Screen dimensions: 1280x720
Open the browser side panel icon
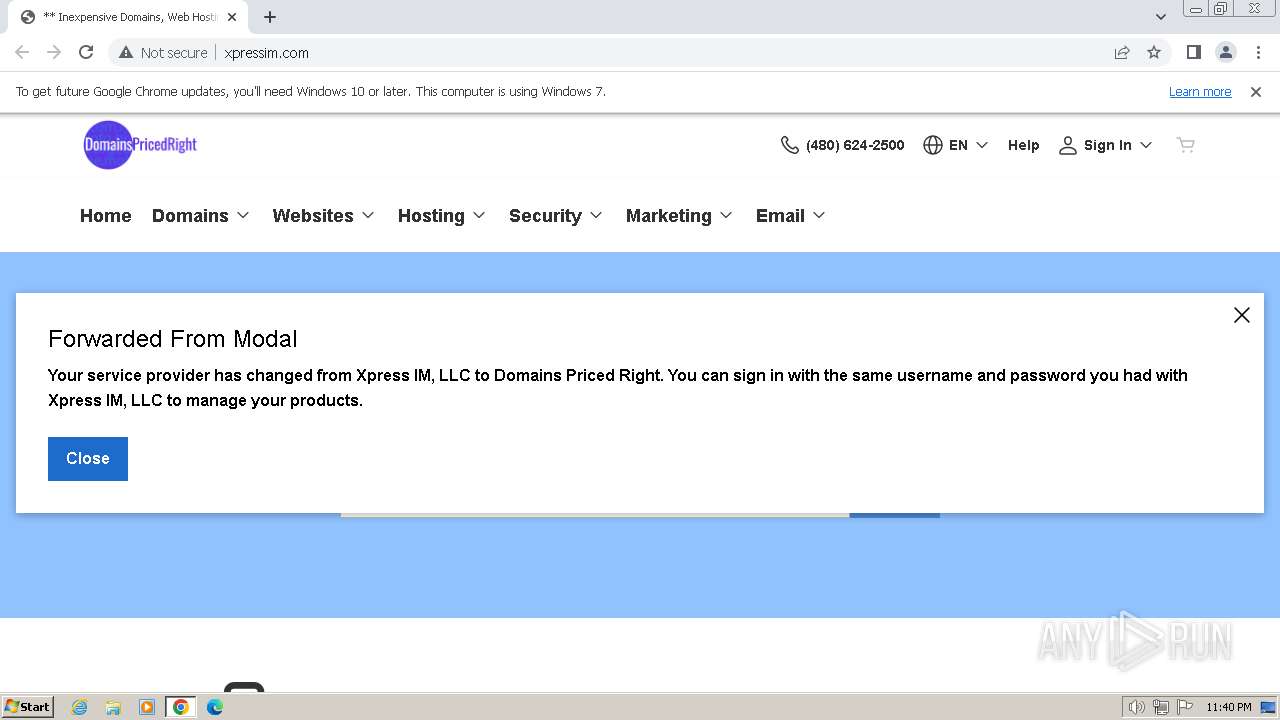pos(1193,53)
